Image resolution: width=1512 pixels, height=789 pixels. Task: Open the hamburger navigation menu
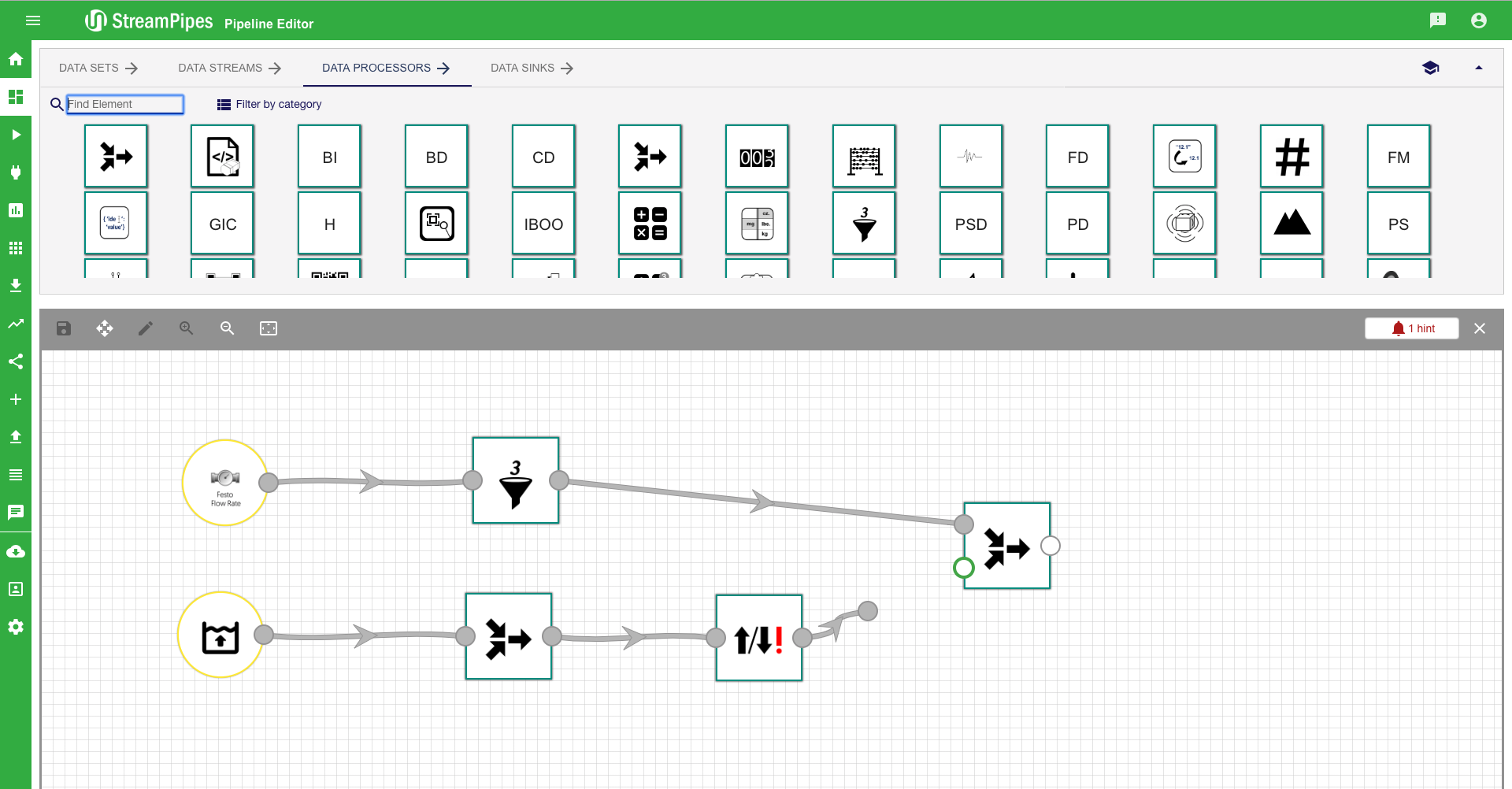(x=33, y=20)
